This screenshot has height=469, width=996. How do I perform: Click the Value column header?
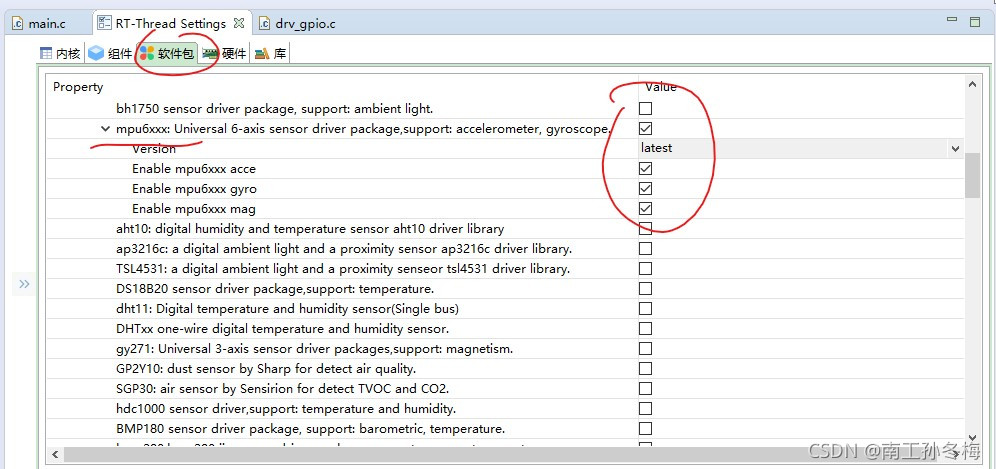coord(661,87)
